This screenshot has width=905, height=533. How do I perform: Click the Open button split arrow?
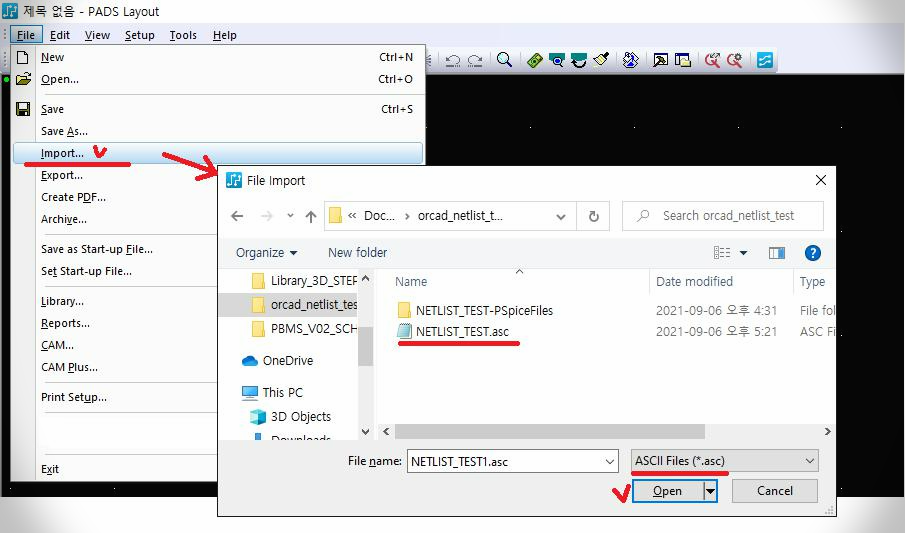710,491
